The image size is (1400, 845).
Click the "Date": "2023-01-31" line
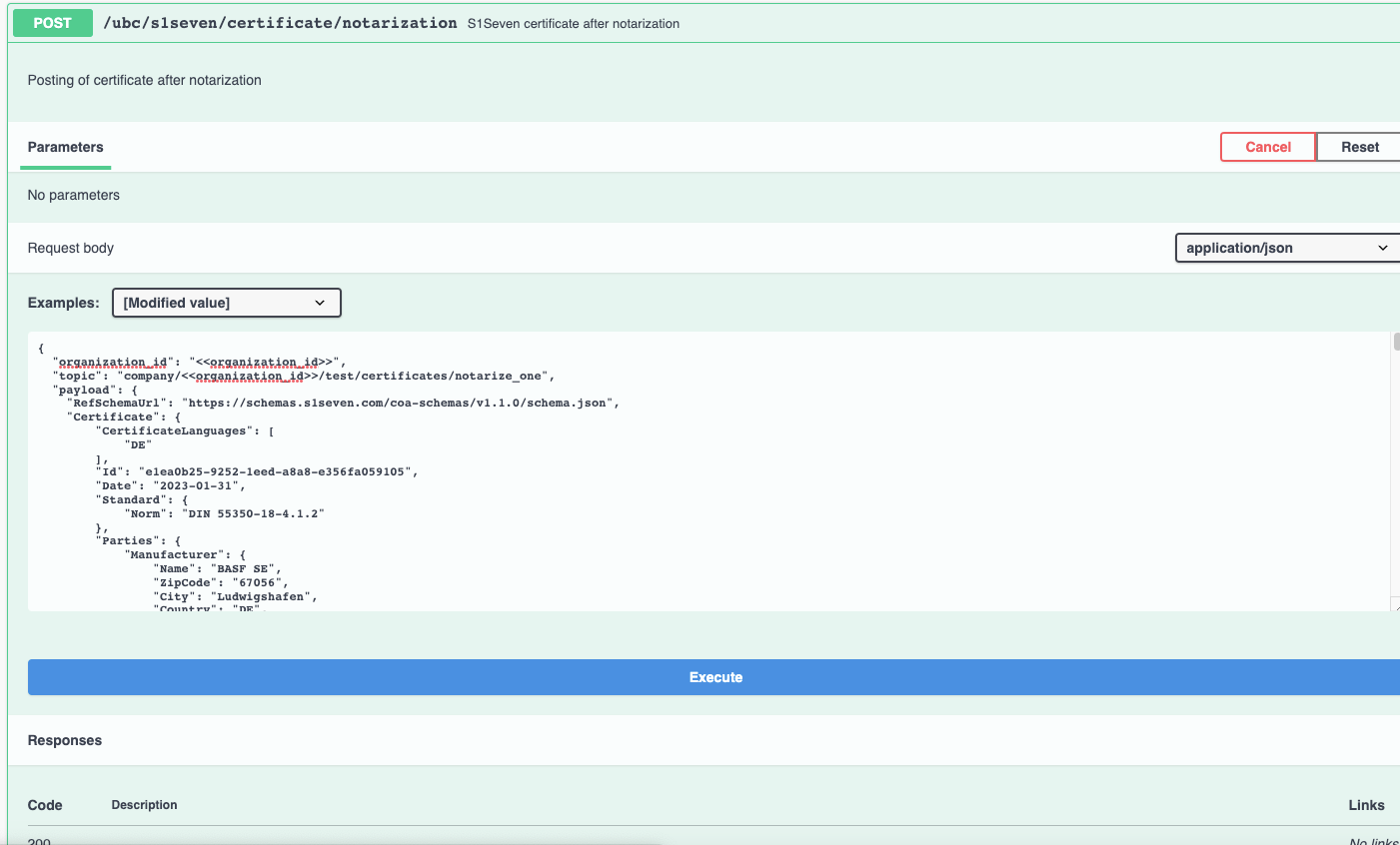171,485
